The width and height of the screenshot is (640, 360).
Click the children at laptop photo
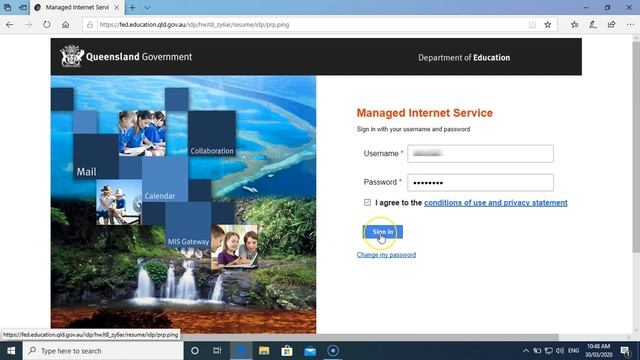pos(234,247)
